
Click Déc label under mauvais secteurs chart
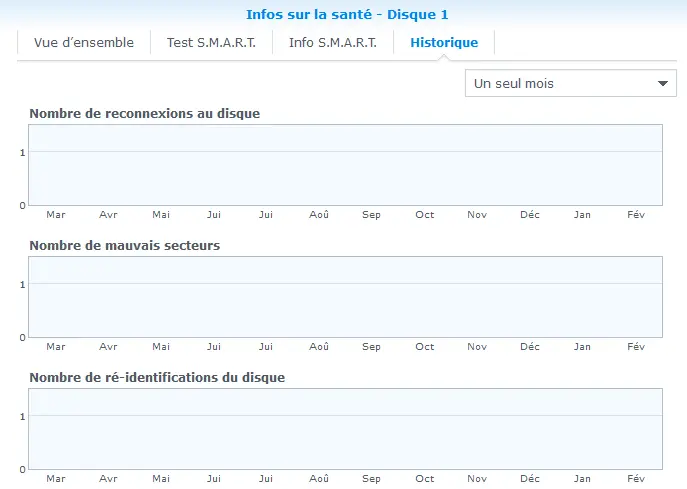tap(530, 347)
